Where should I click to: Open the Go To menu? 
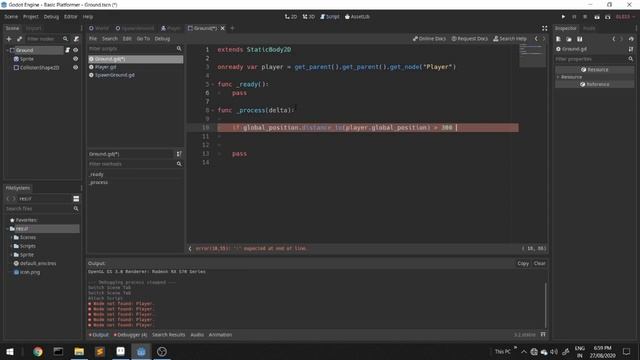pos(143,39)
